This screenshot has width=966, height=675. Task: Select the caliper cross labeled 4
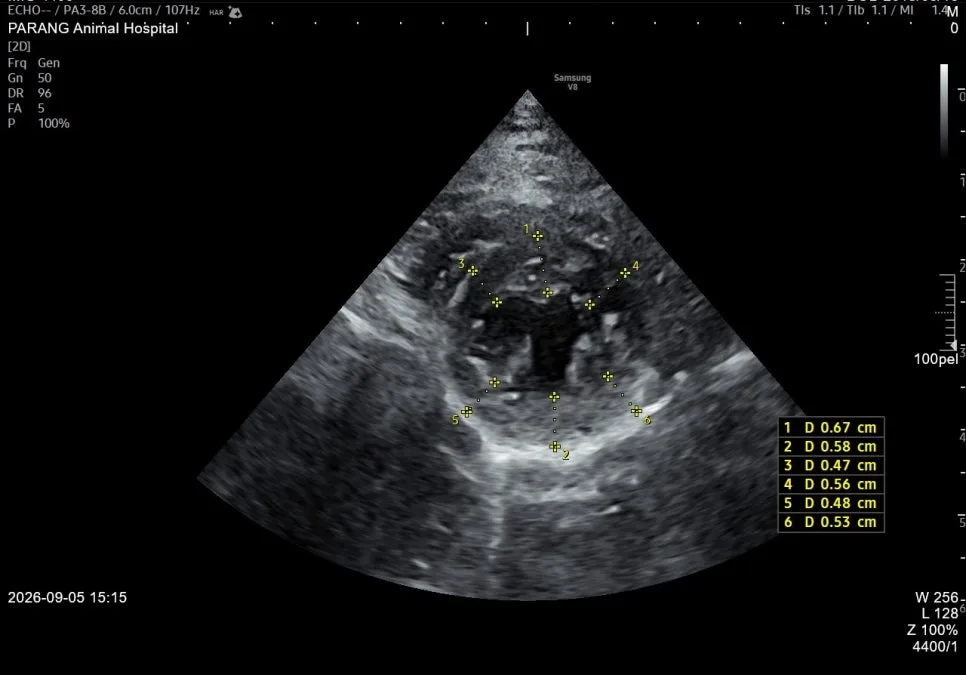point(625,272)
